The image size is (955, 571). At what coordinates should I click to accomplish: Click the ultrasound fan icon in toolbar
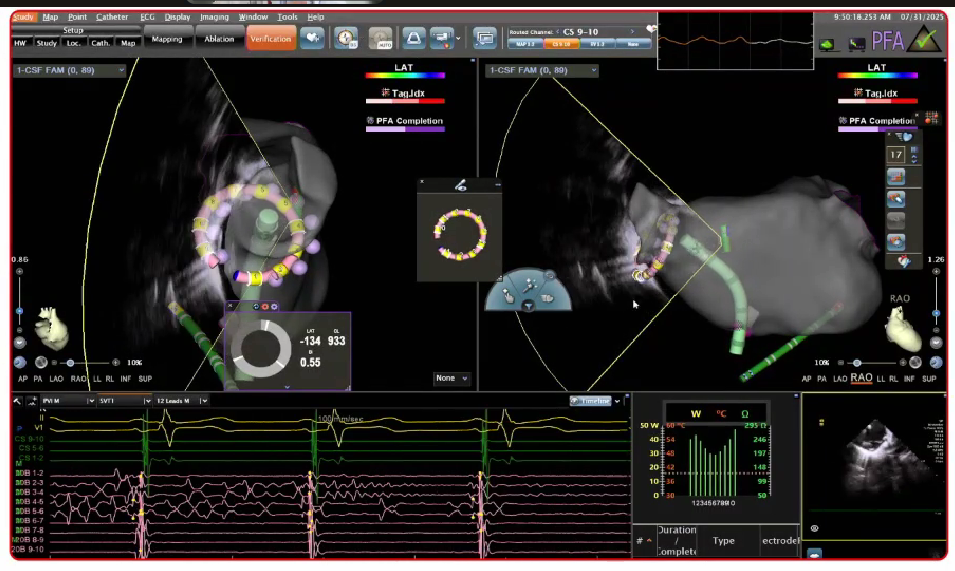click(412, 38)
